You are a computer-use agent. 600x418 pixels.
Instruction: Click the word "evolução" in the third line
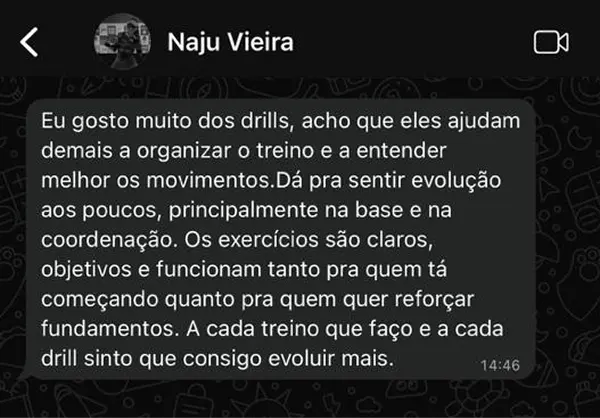coord(456,181)
